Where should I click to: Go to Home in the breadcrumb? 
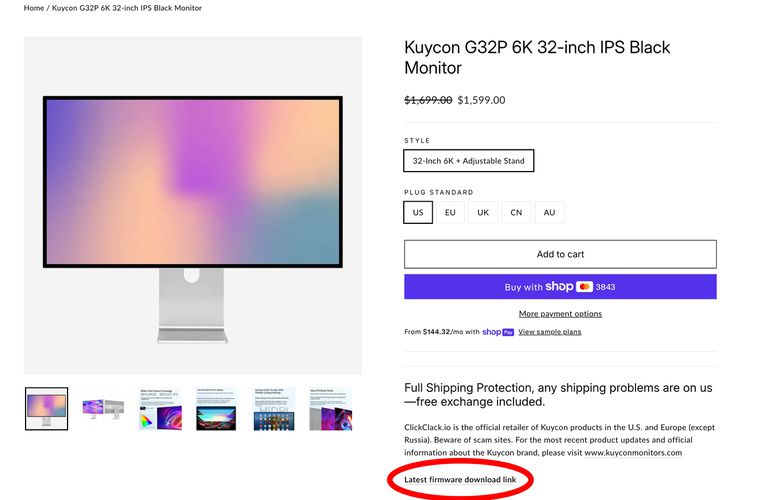pyautogui.click(x=33, y=8)
